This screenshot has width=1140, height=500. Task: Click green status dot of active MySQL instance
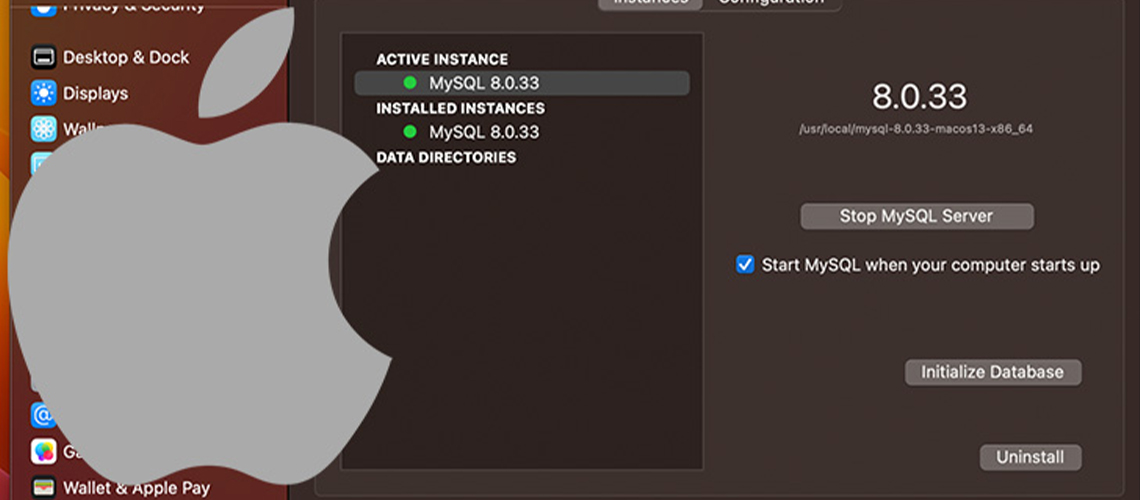(410, 83)
